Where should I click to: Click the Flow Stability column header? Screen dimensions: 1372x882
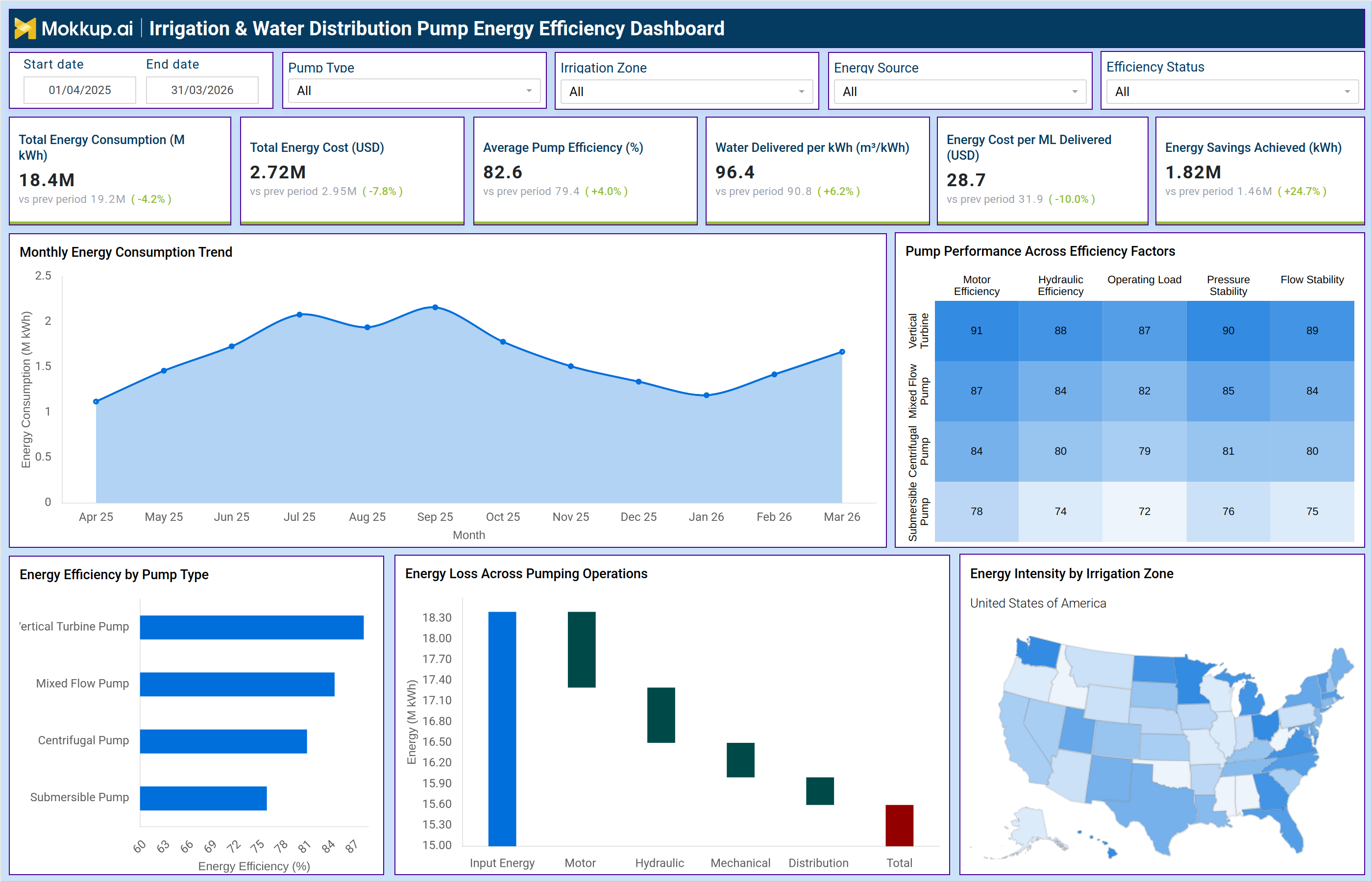[1312, 279]
